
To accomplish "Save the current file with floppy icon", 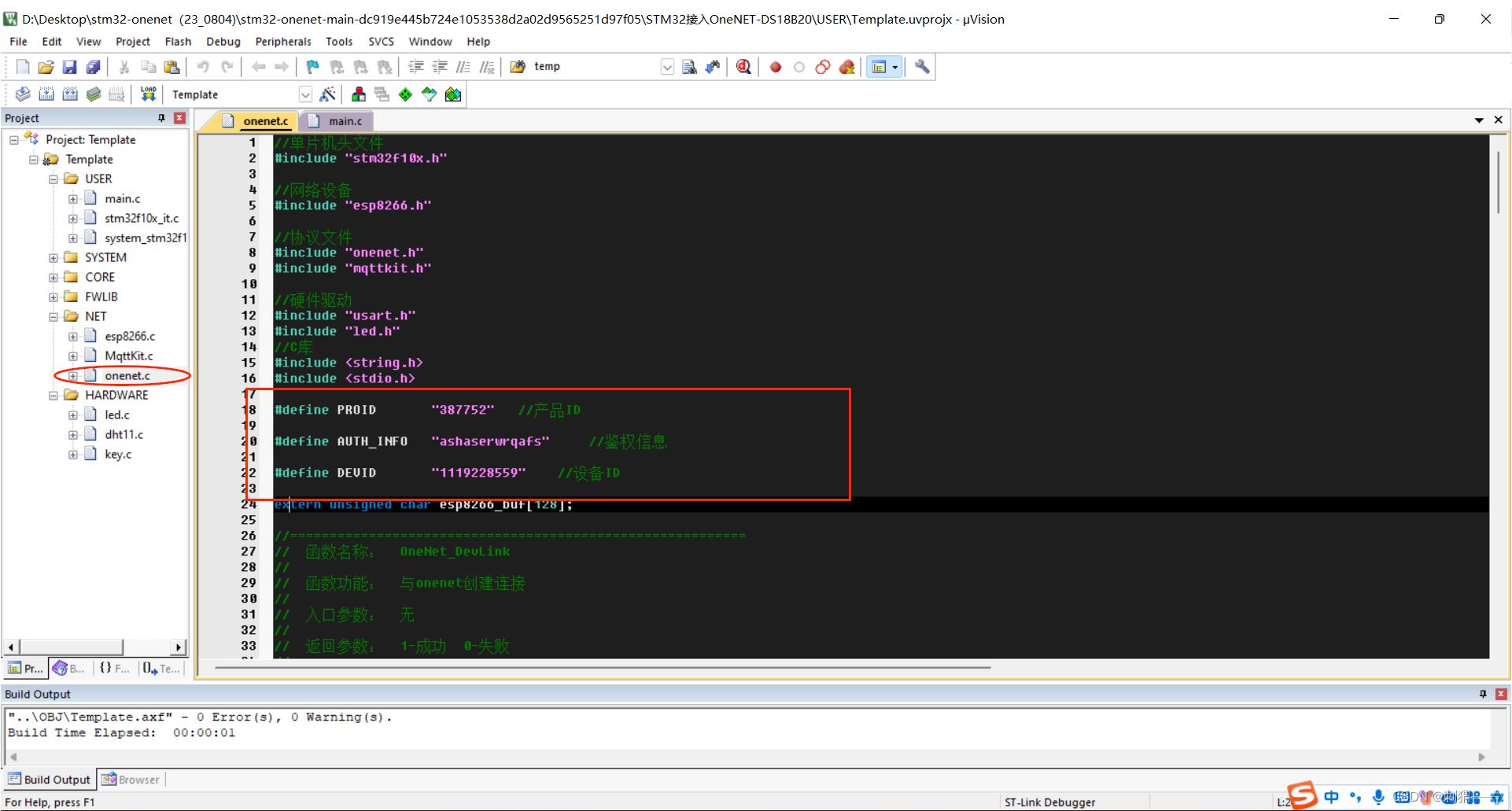I will coord(69,68).
